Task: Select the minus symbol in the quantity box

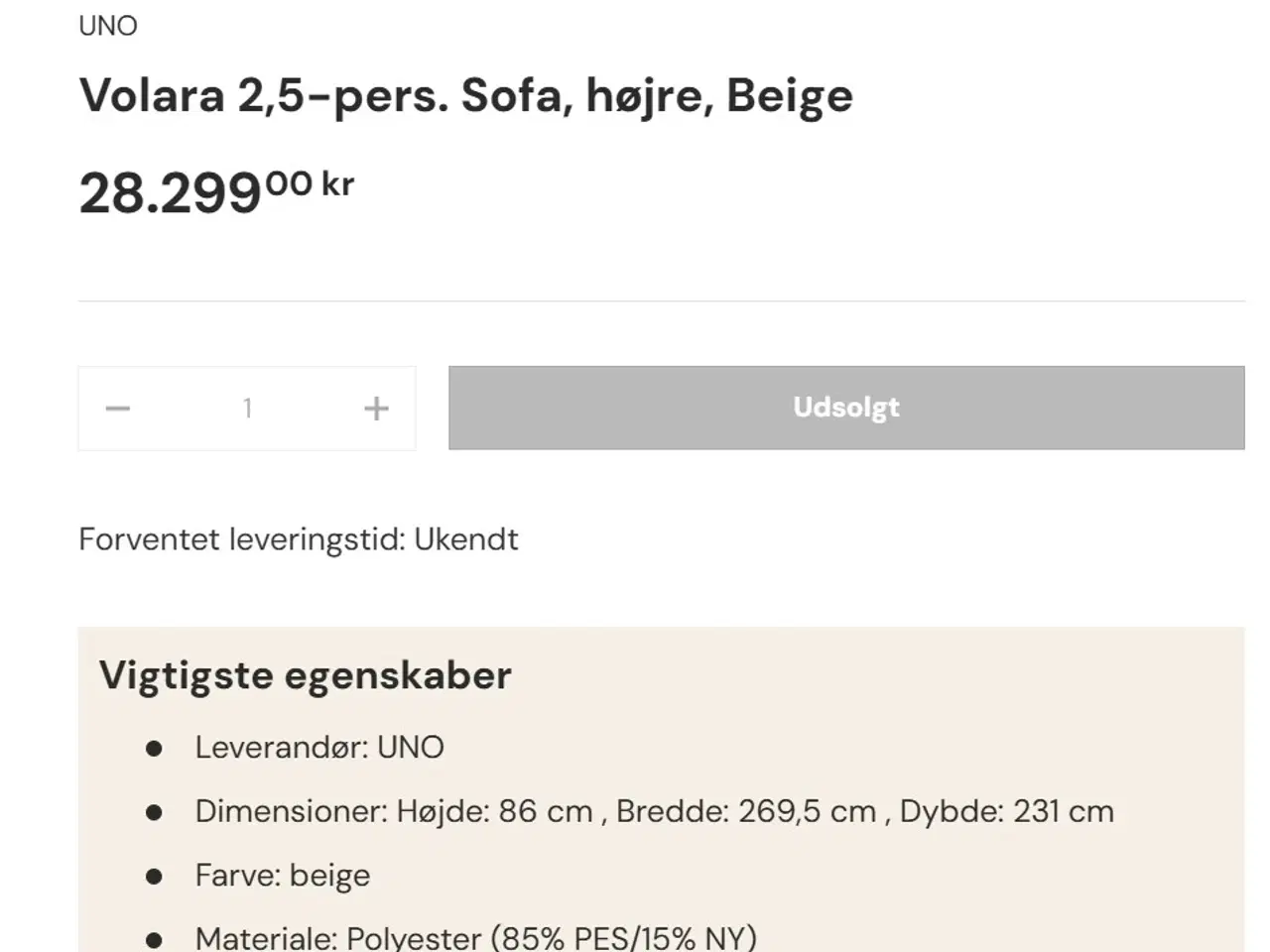Action: [117, 408]
